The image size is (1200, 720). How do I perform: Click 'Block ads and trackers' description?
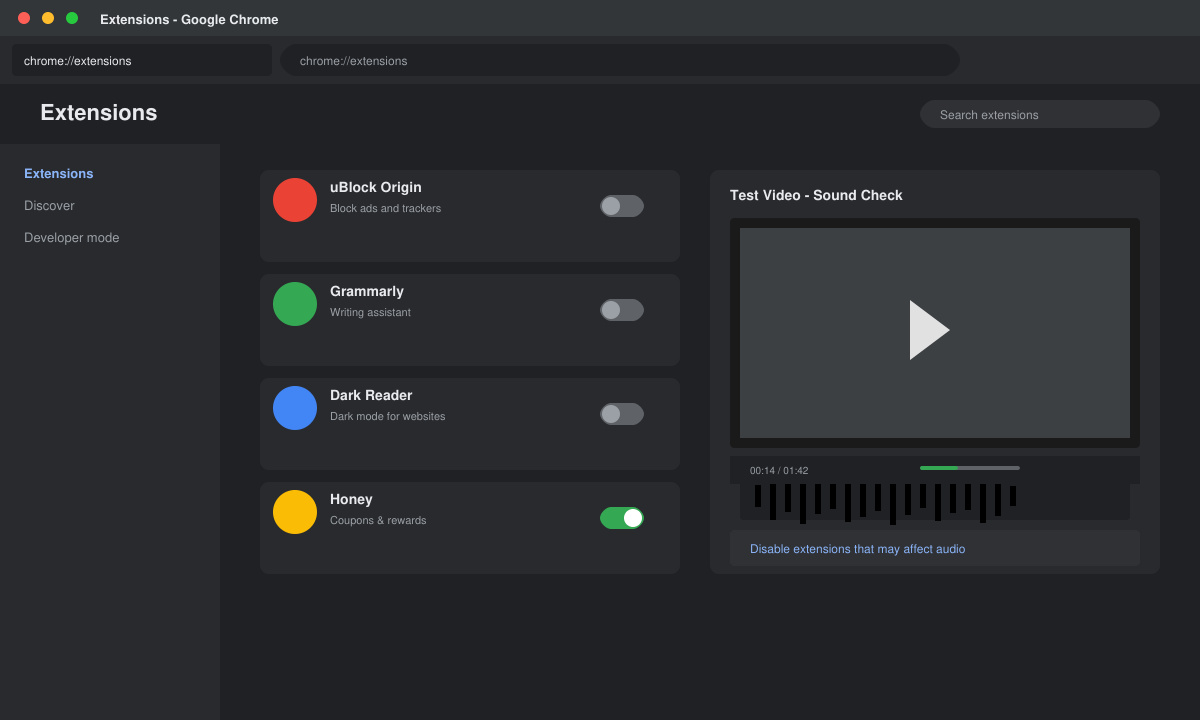[385, 209]
